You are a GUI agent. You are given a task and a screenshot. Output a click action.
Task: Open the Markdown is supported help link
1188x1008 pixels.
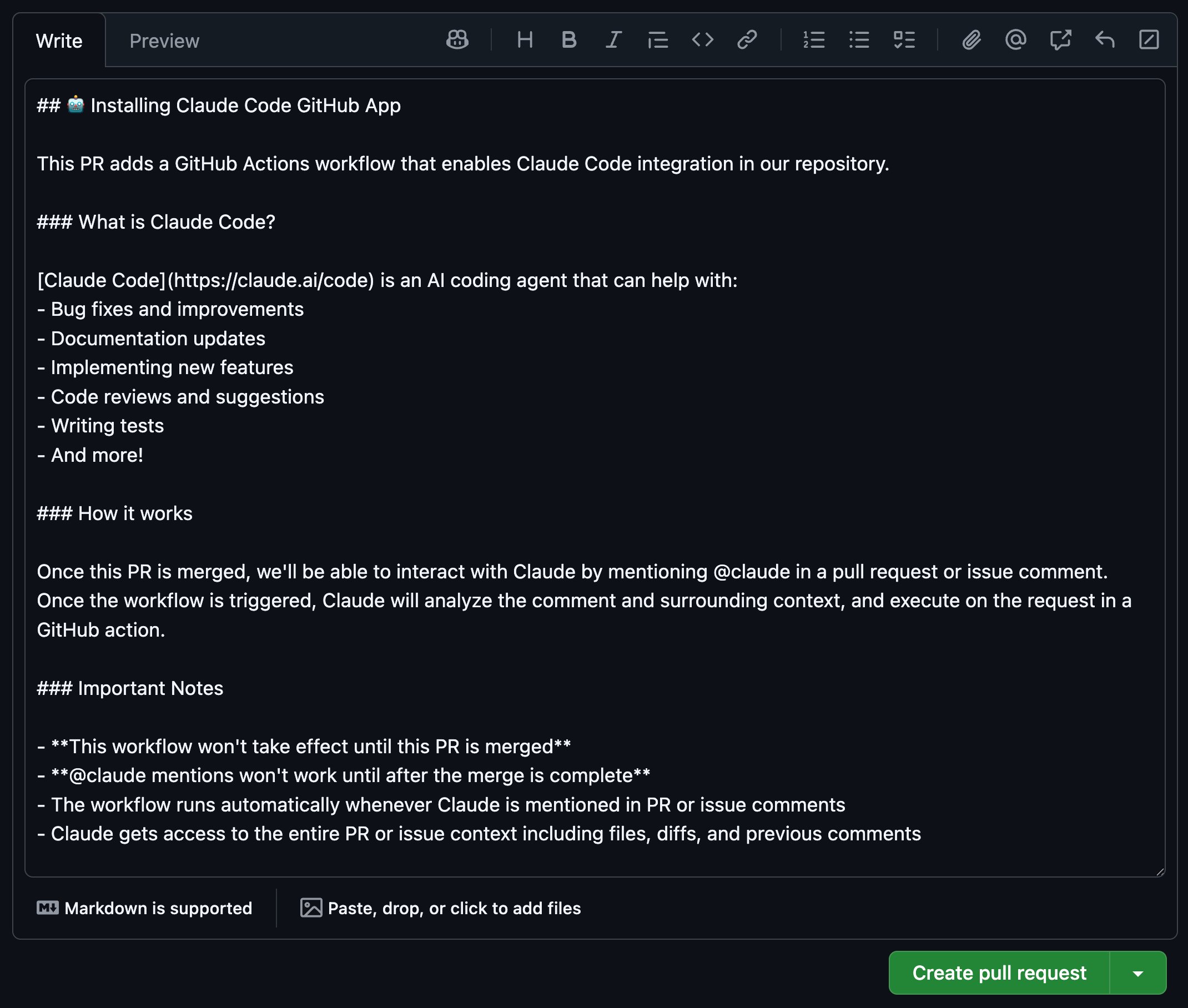coord(144,909)
